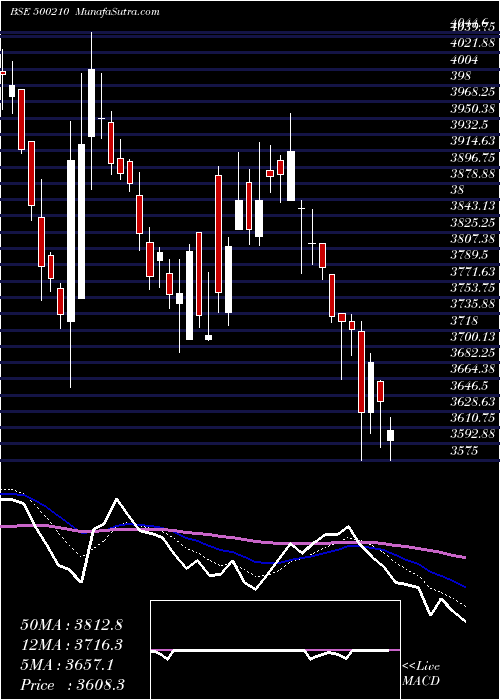Click the 3718 price axis label
This screenshot has width=500, height=700.
click(x=464, y=321)
